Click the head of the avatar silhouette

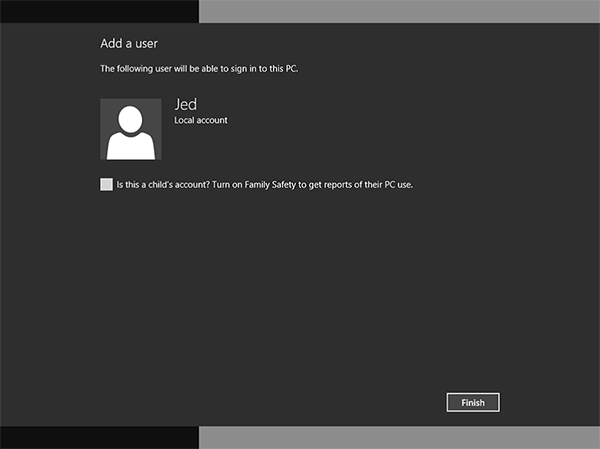[131, 117]
